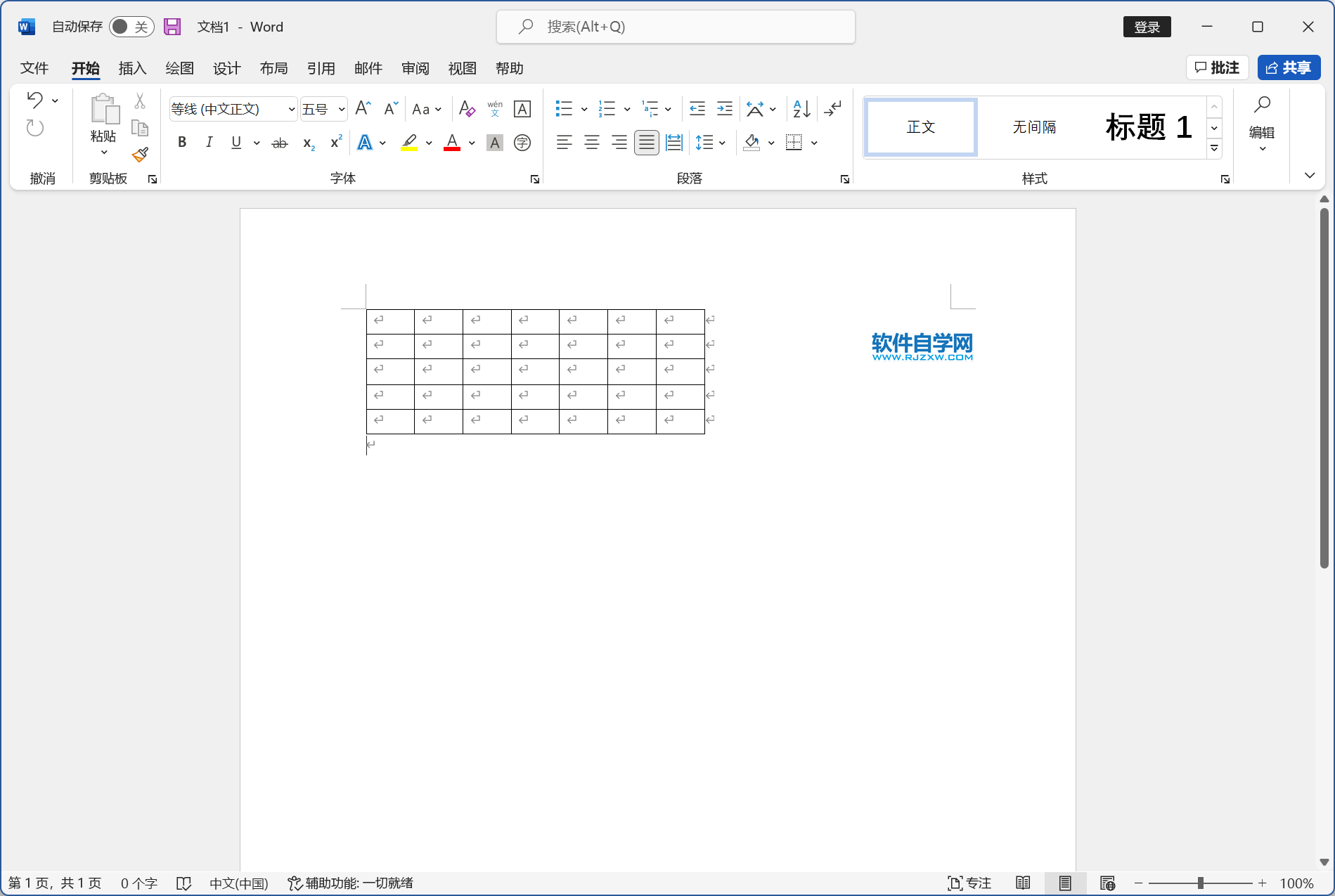This screenshot has height=896, width=1335.
Task: Open the sort dialog via A-Z icon
Action: point(800,109)
